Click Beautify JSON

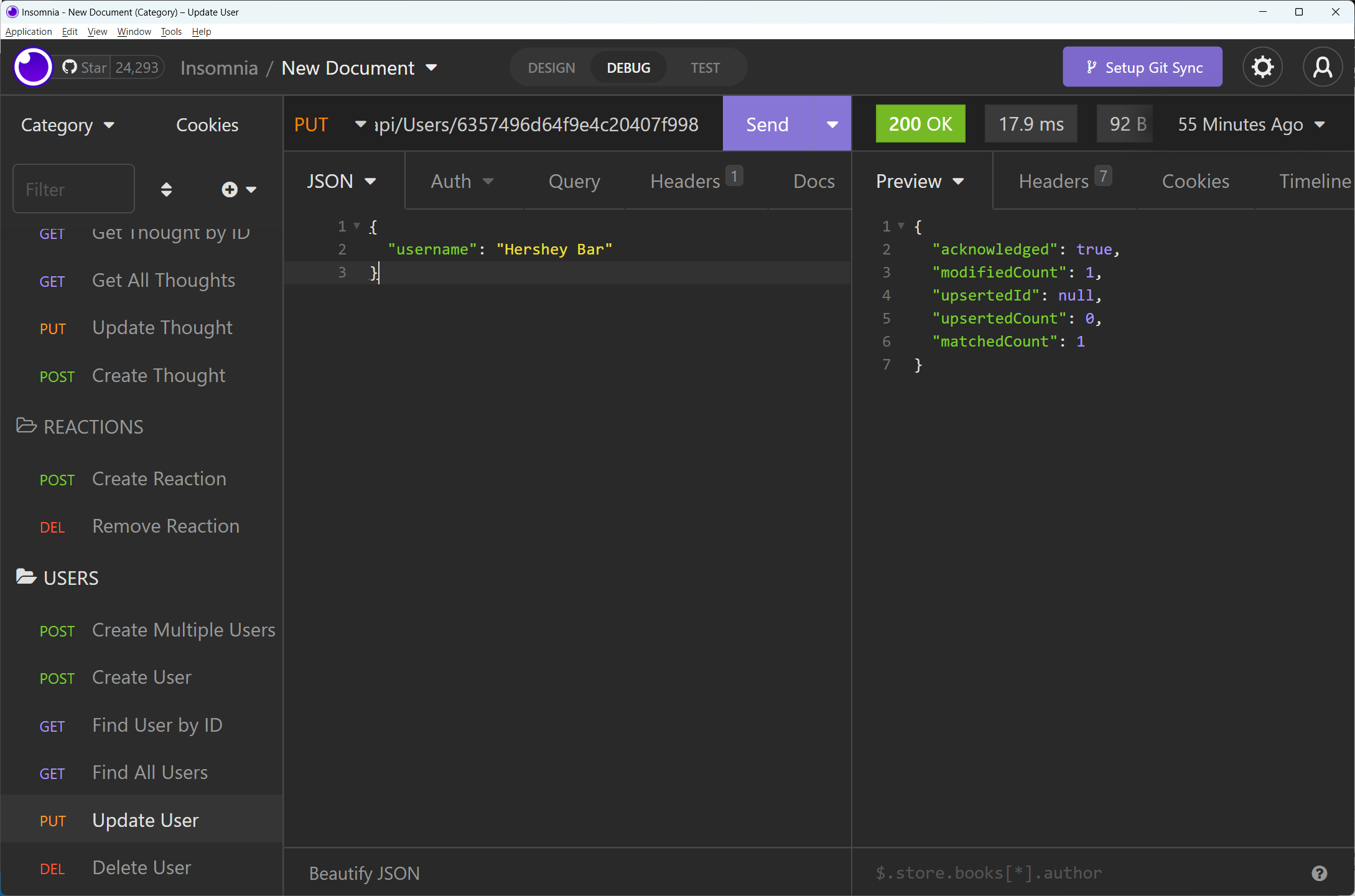[364, 873]
